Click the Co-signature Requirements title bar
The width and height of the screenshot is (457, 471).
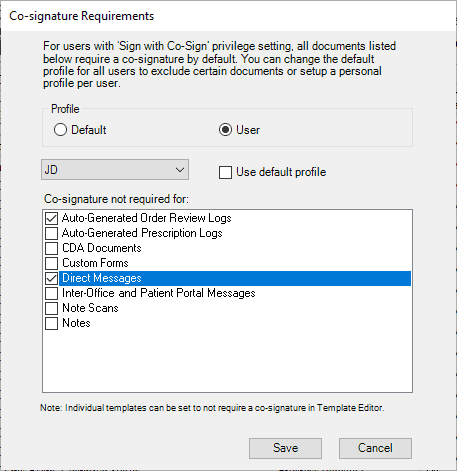pos(228,16)
